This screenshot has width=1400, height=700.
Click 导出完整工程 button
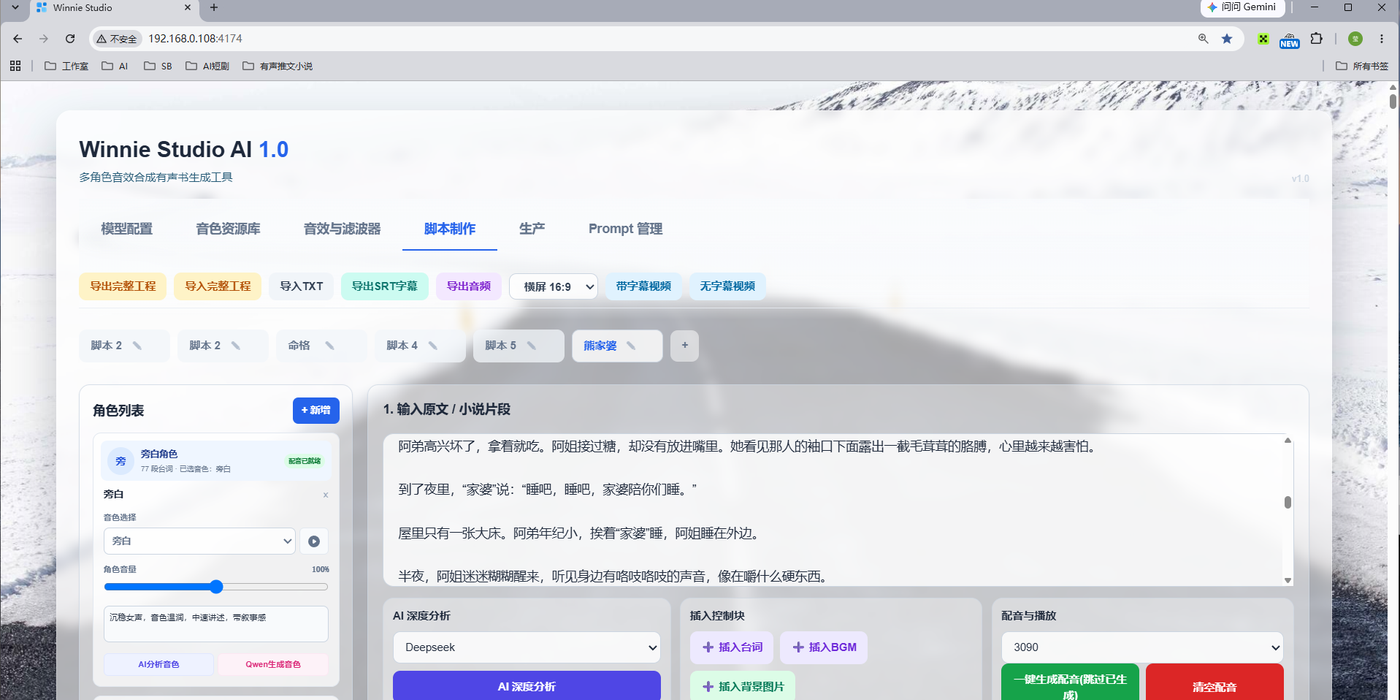[123, 286]
